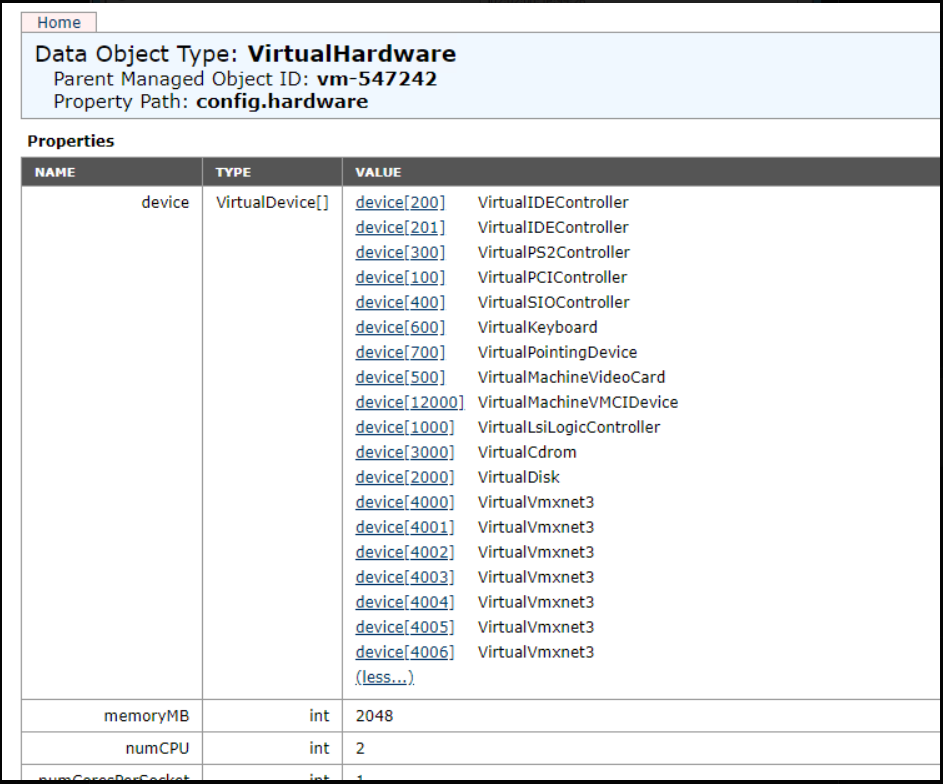Open device[4003] VirtualVmxnet3 link
This screenshot has width=943, height=784.
pyautogui.click(x=404, y=577)
